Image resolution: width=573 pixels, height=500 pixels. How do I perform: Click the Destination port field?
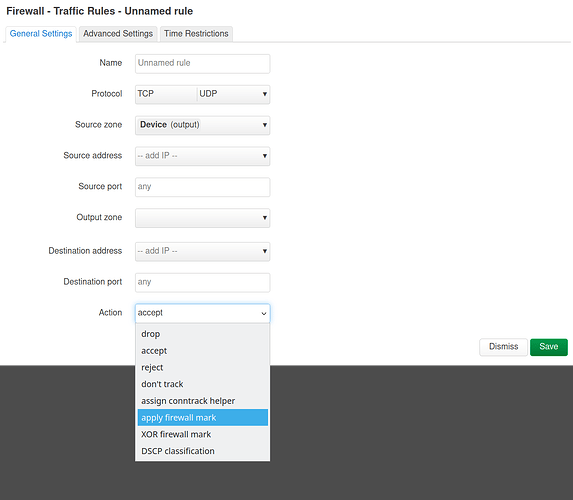coord(202,282)
